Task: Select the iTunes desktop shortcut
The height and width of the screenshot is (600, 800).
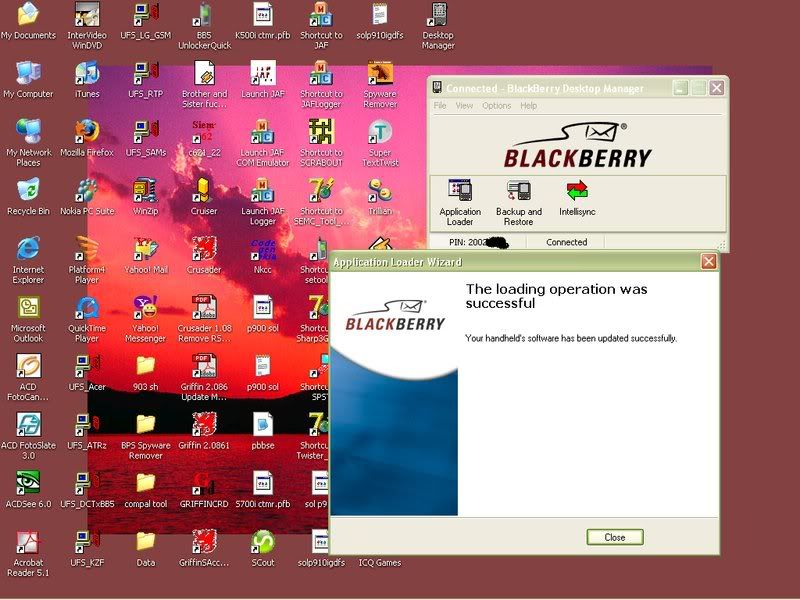Action: click(87, 80)
